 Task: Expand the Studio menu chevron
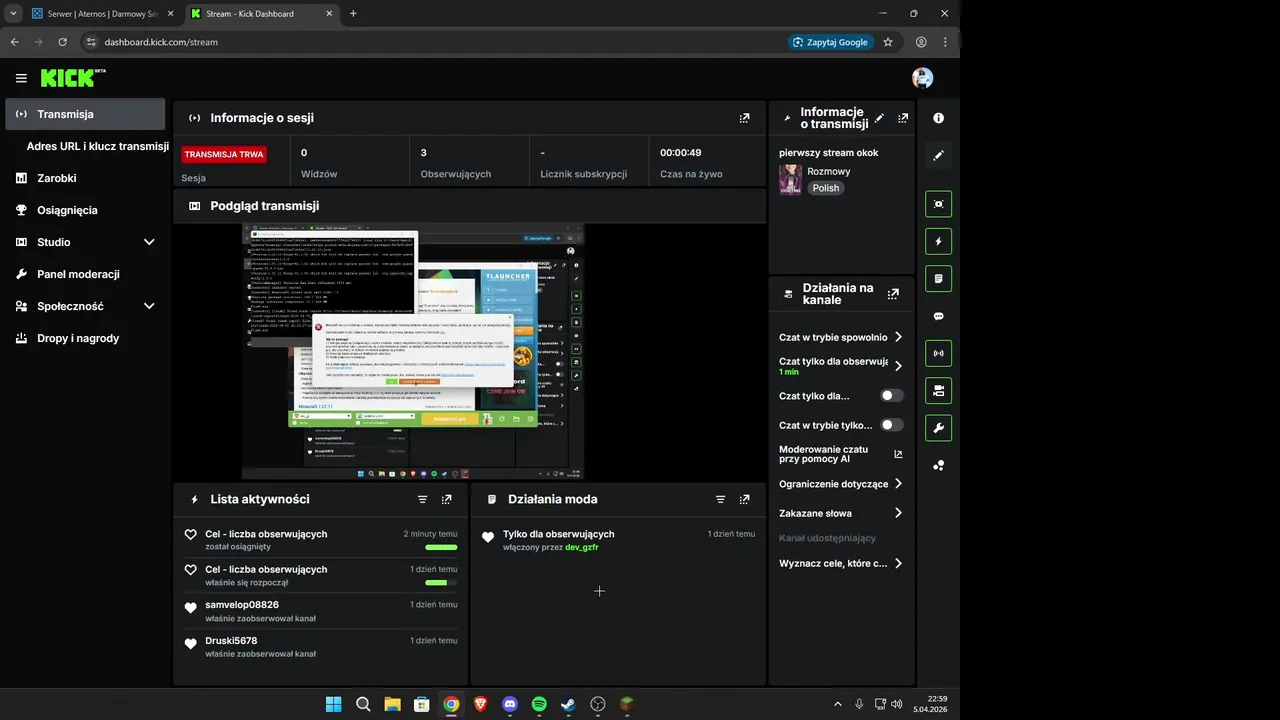point(149,242)
